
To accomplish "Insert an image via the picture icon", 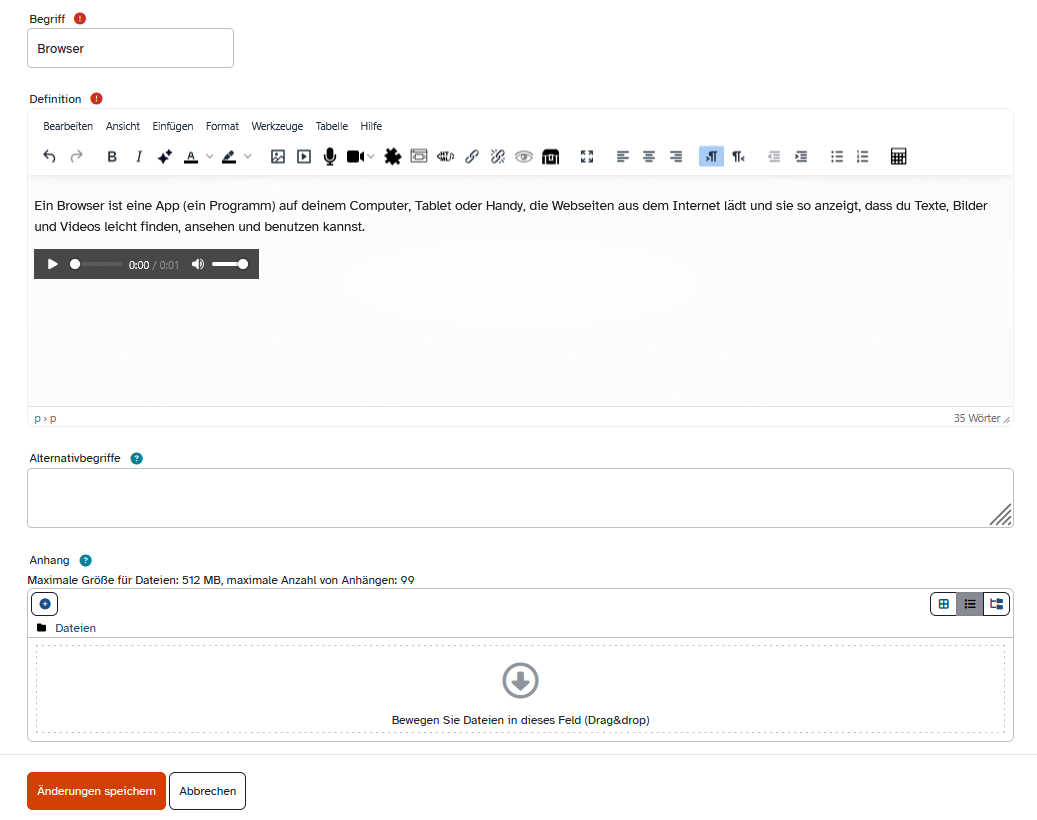I will coord(278,156).
